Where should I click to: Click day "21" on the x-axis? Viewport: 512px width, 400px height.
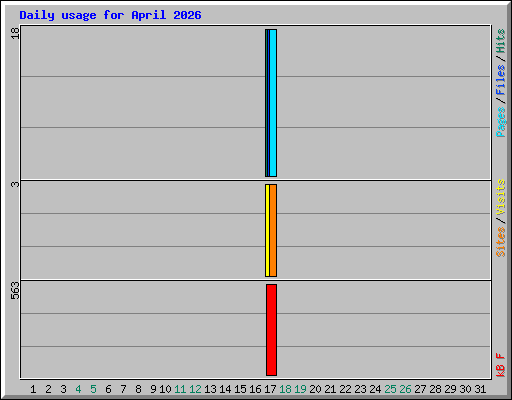pos(330,389)
